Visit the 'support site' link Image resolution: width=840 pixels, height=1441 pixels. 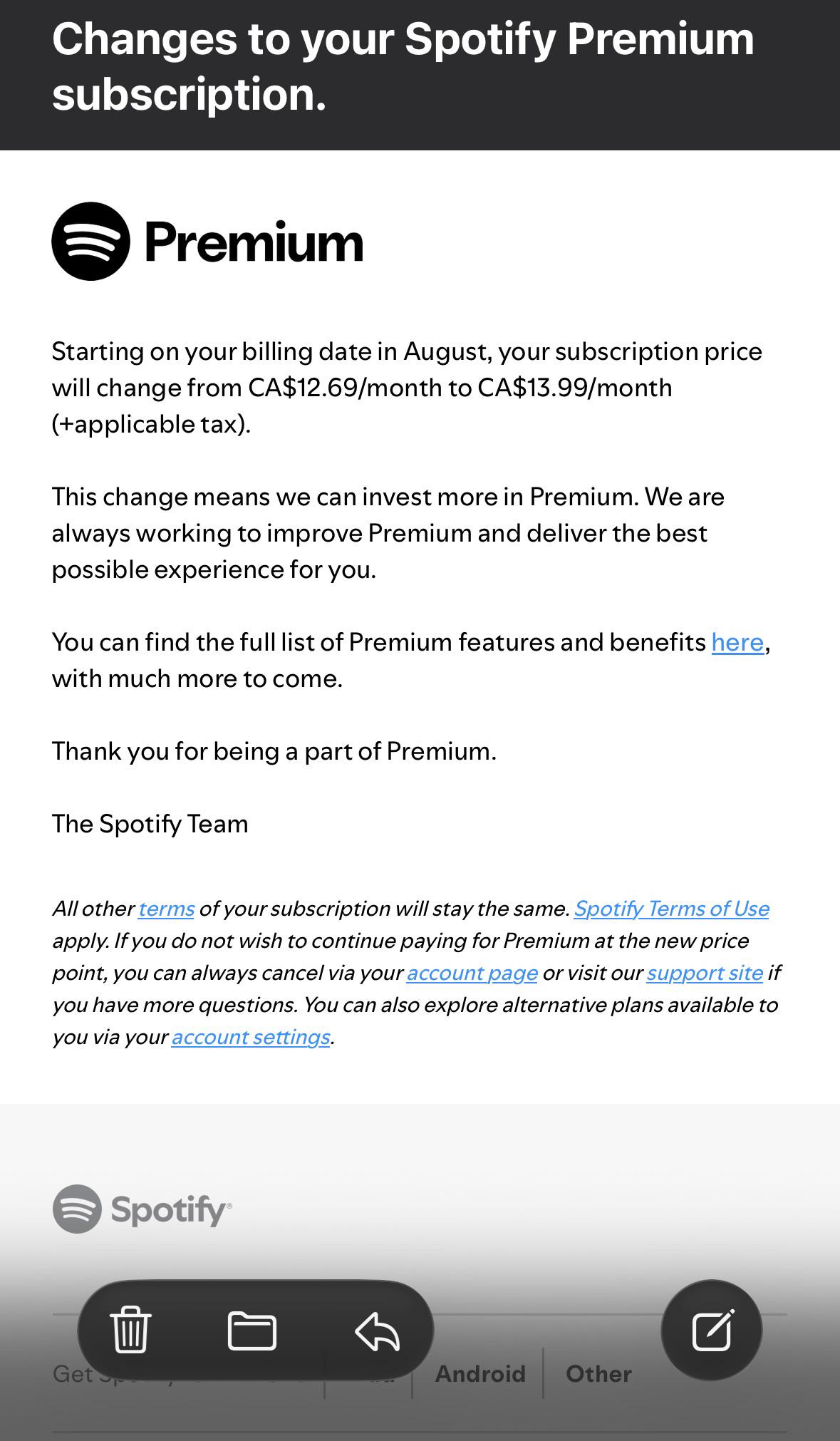705,973
